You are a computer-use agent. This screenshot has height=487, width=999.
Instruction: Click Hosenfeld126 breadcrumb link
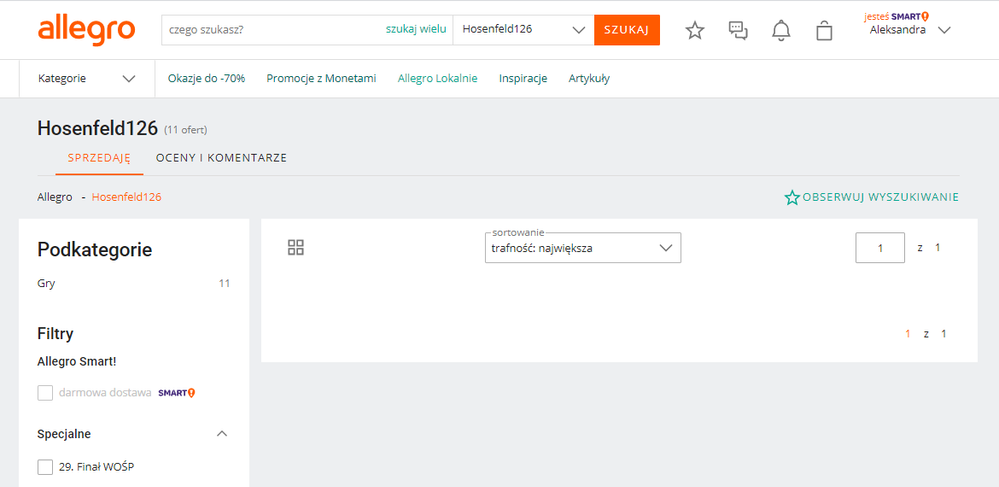click(127, 198)
